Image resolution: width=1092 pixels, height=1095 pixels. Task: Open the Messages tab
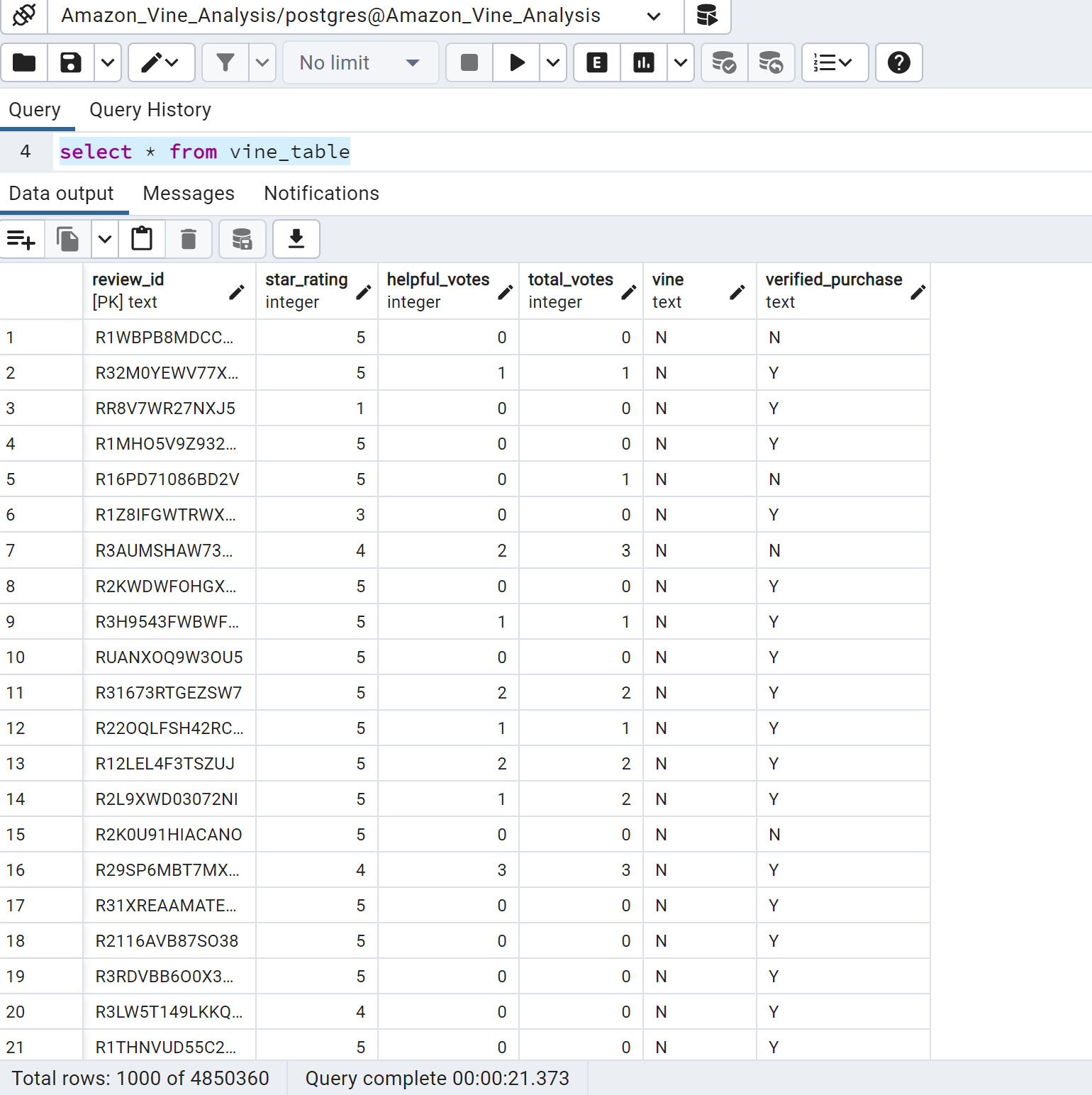point(188,193)
